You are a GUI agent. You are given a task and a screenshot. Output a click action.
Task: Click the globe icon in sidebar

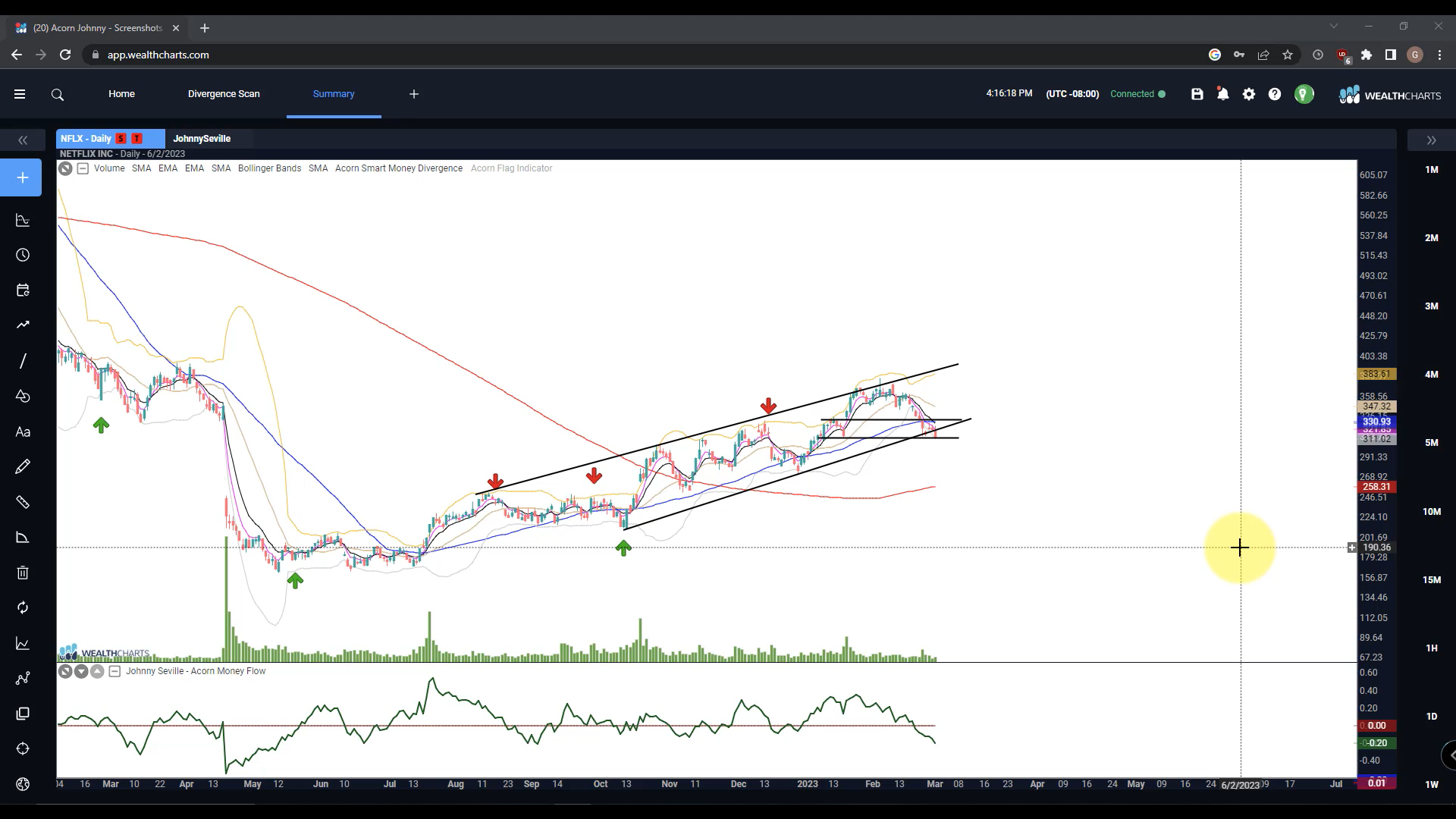pos(23,784)
